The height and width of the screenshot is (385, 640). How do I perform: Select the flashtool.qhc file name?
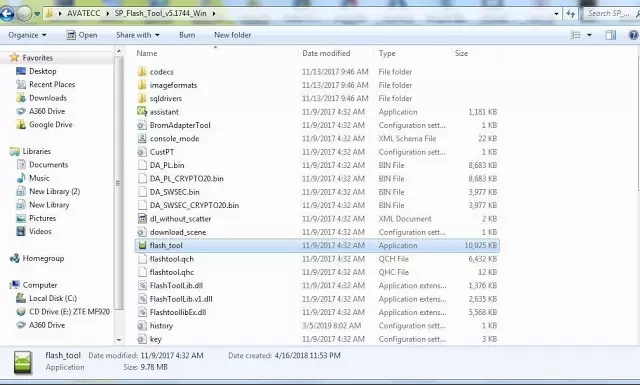point(172,272)
